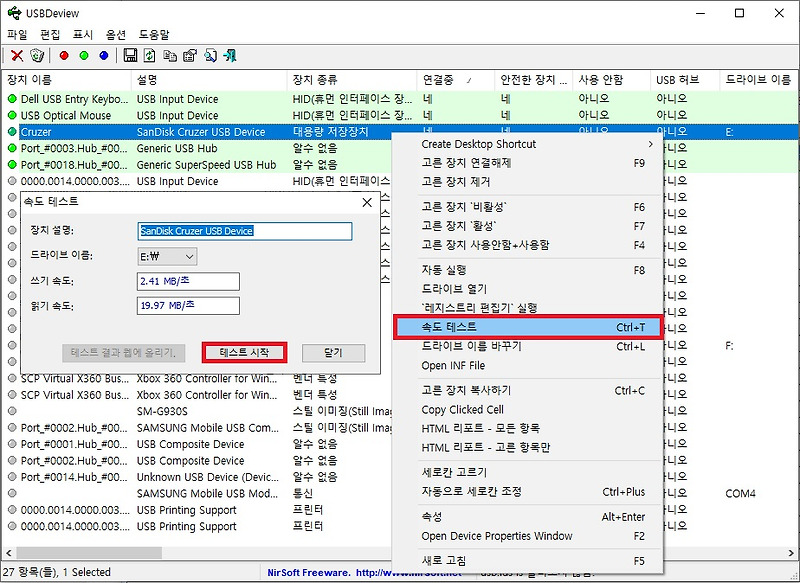Click the 테스트 시작 button
Image resolution: width=800 pixels, height=583 pixels.
[244, 352]
